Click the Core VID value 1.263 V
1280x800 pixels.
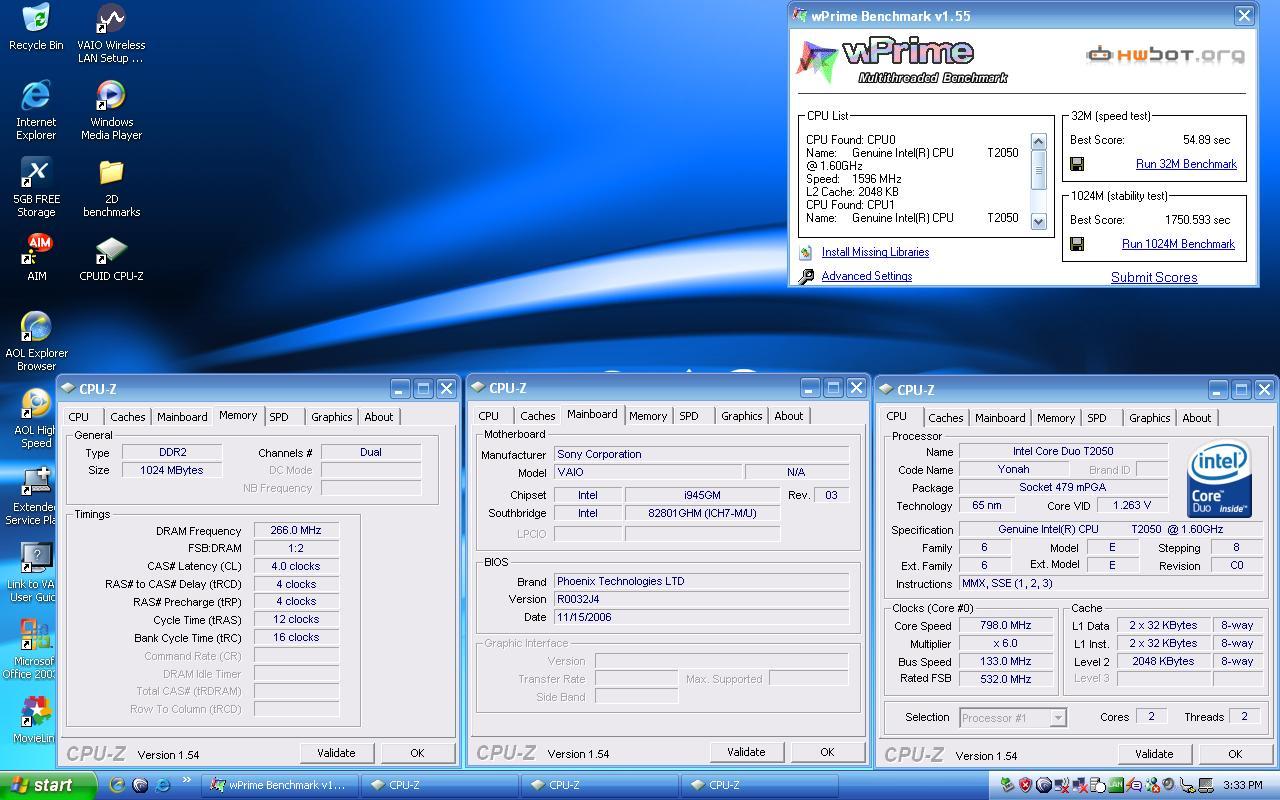click(x=1132, y=506)
